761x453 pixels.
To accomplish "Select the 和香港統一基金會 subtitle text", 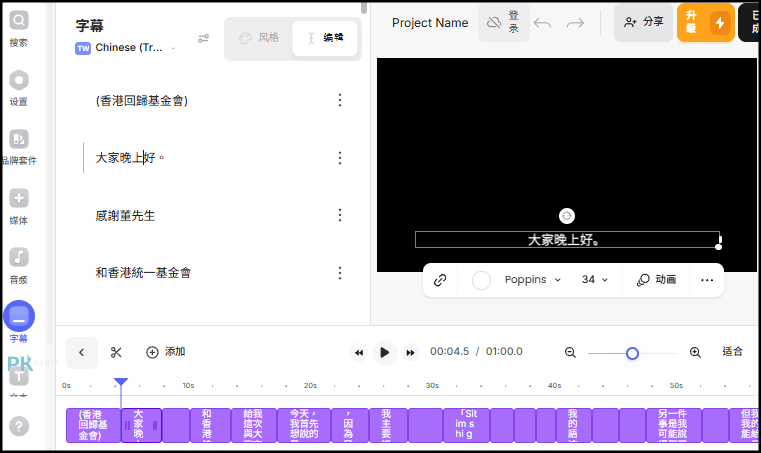I will [143, 273].
